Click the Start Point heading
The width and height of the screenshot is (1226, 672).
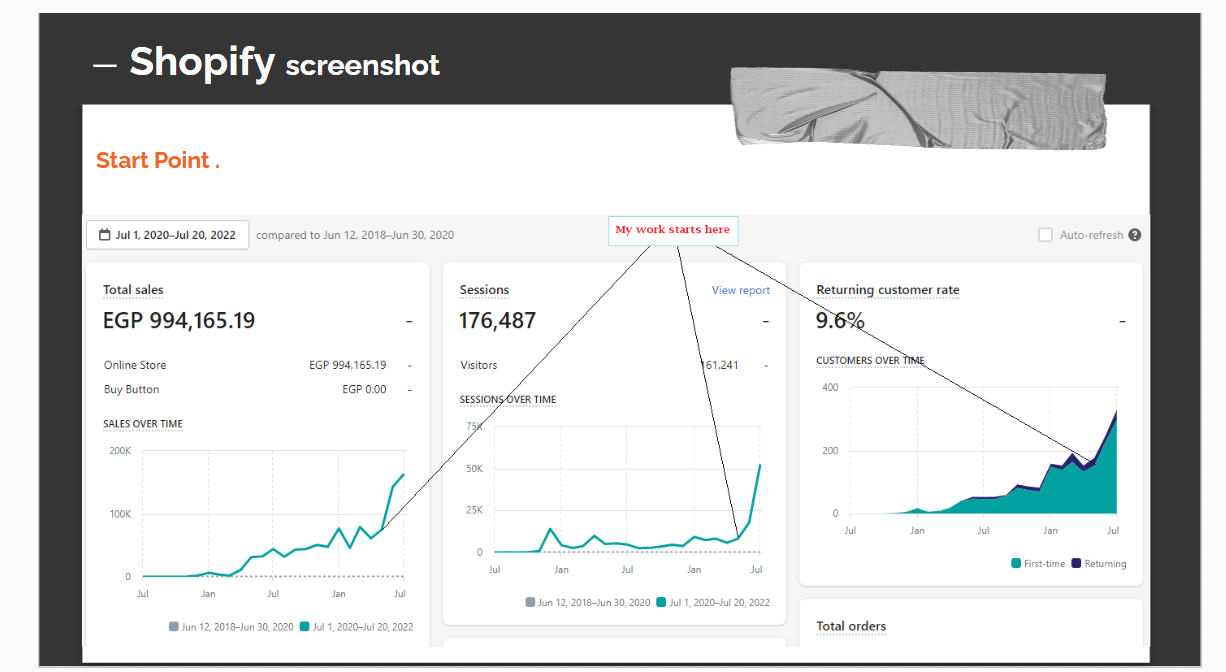158,160
